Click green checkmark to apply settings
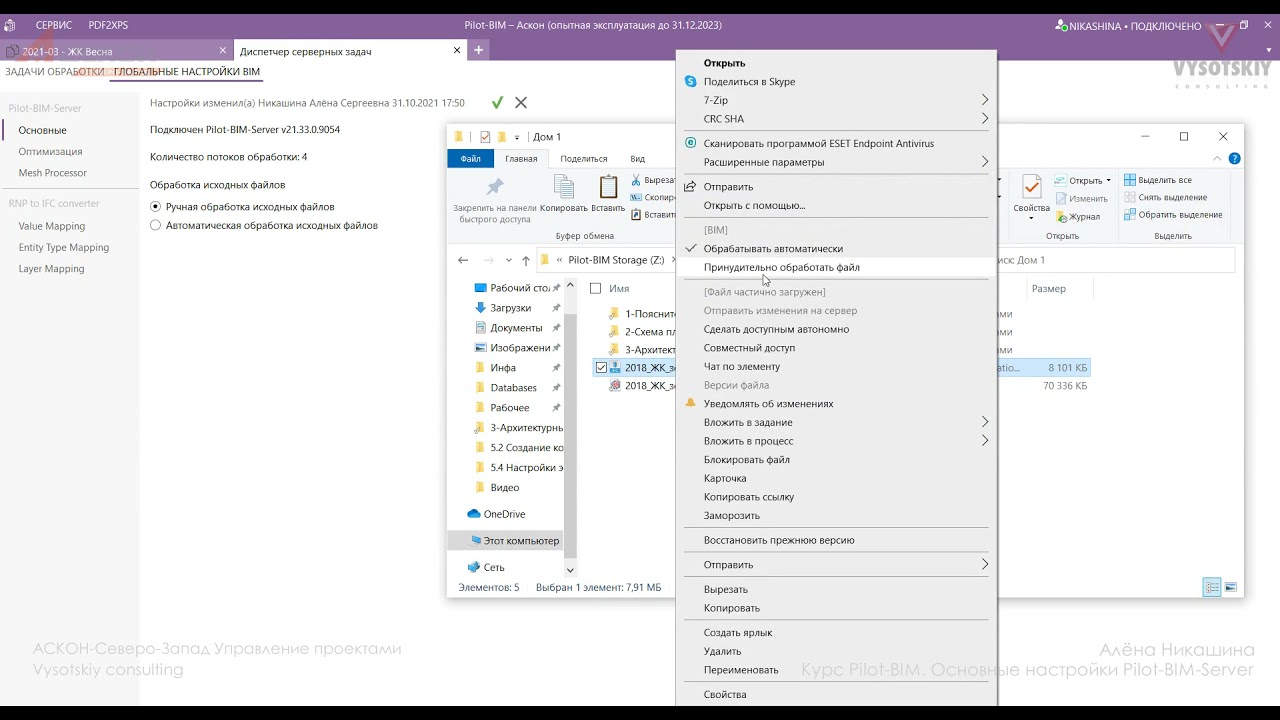 (x=497, y=102)
